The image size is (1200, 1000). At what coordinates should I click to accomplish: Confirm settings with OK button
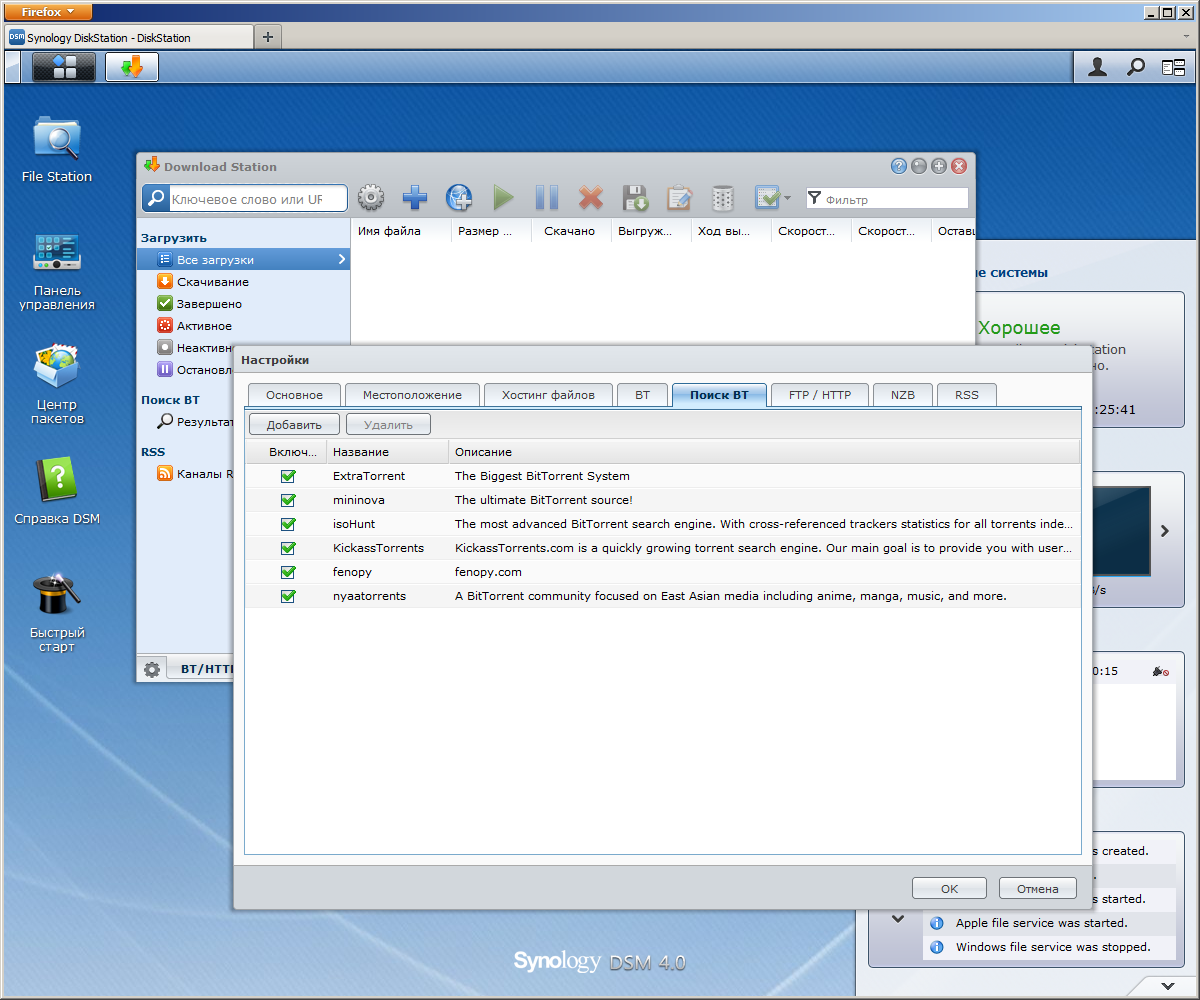click(949, 888)
